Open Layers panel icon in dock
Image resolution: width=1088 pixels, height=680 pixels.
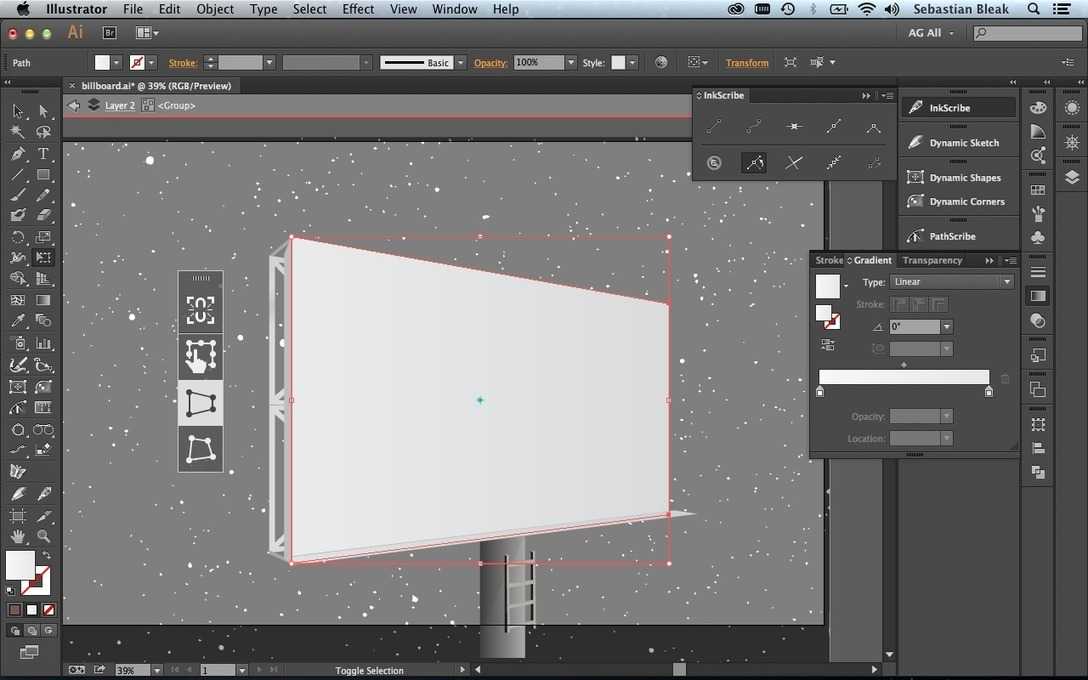1072,178
